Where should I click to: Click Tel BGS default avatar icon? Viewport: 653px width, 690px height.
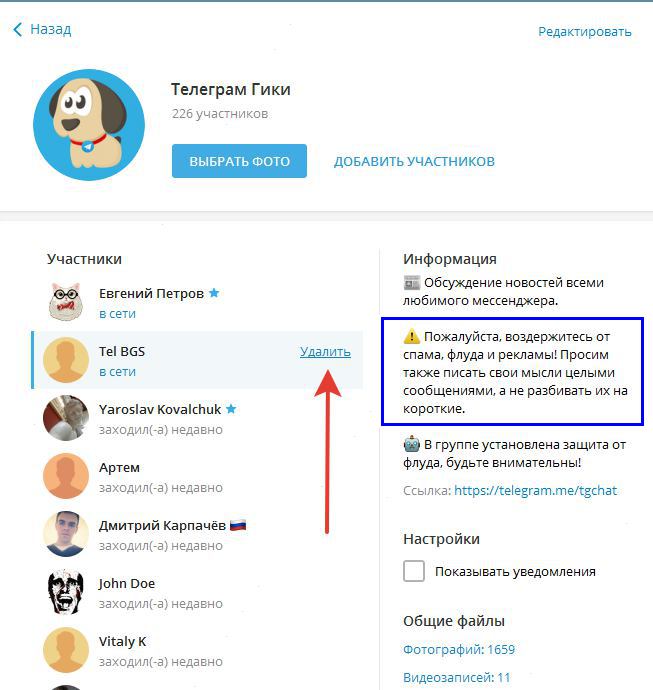click(x=66, y=360)
